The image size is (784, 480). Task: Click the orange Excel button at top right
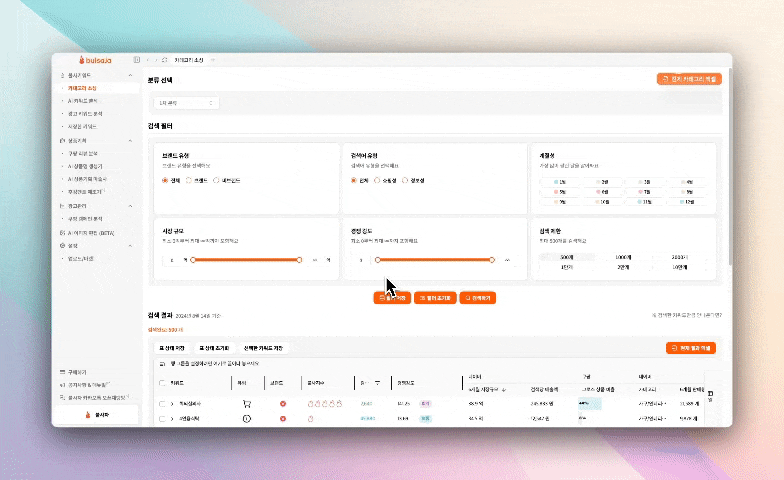(689, 79)
